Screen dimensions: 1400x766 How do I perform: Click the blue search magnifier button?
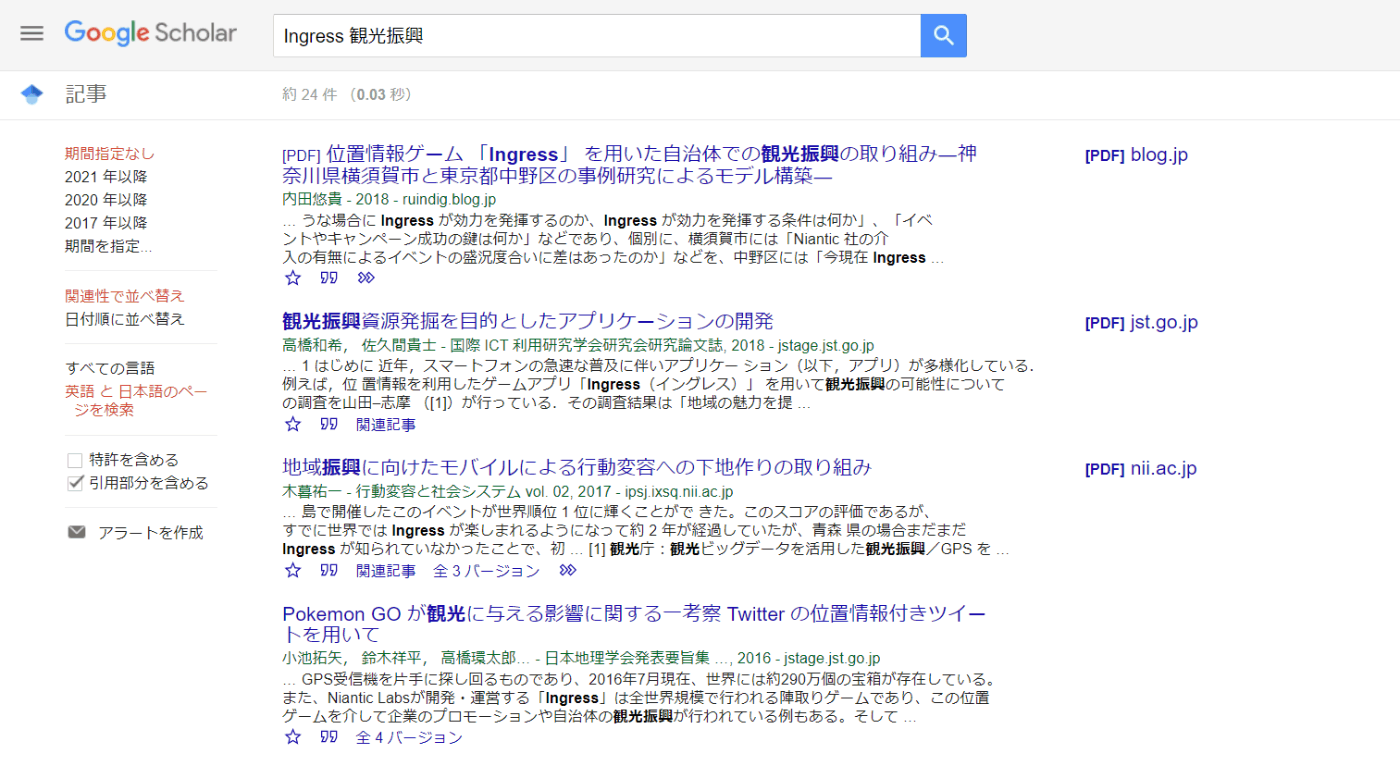pyautogui.click(x=943, y=36)
